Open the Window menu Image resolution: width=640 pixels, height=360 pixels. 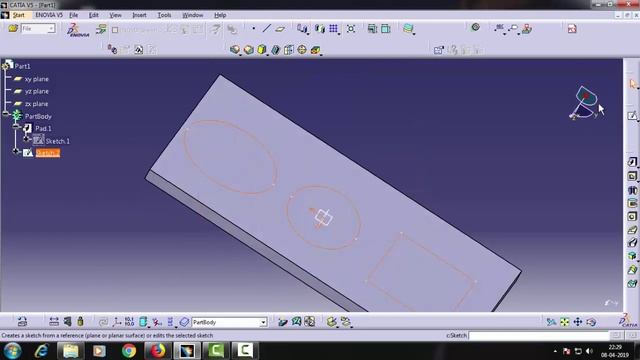tap(193, 15)
